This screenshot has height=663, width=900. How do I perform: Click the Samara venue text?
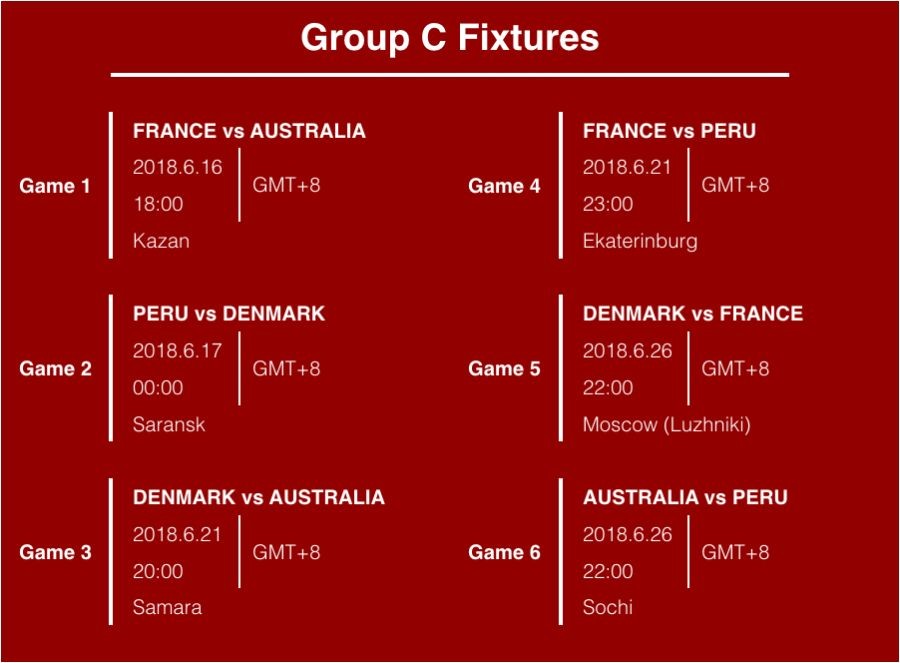coord(167,607)
